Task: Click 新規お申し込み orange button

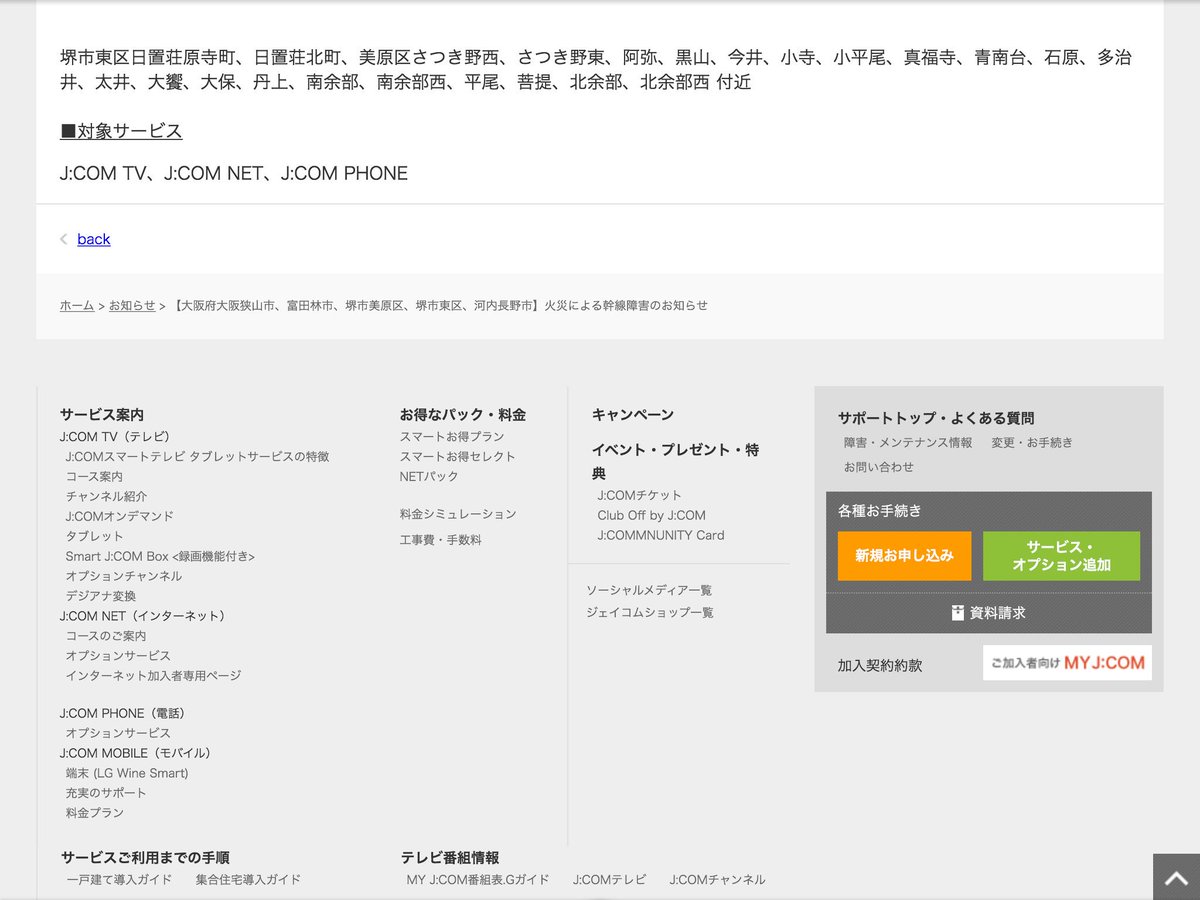Action: coord(904,556)
